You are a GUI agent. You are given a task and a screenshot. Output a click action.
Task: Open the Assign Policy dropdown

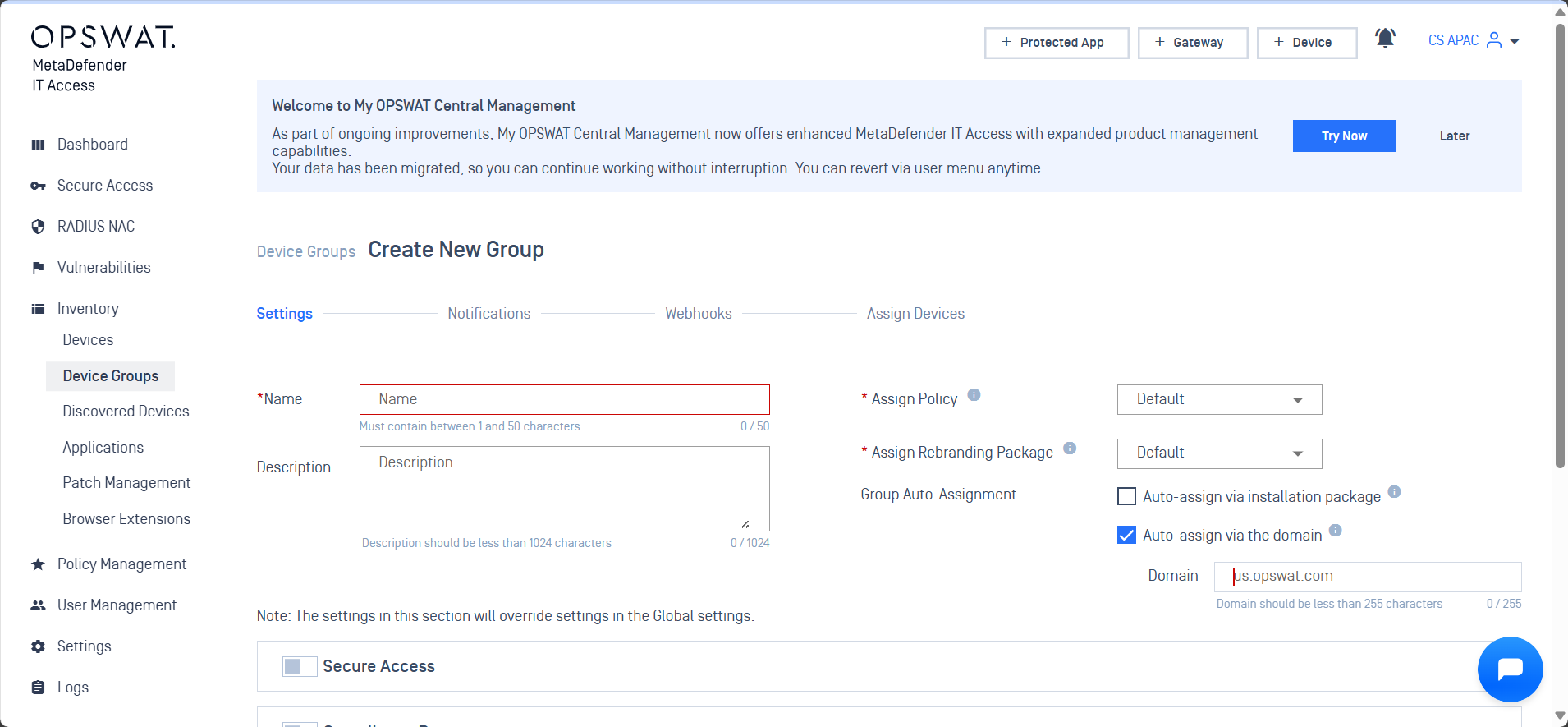click(1219, 400)
